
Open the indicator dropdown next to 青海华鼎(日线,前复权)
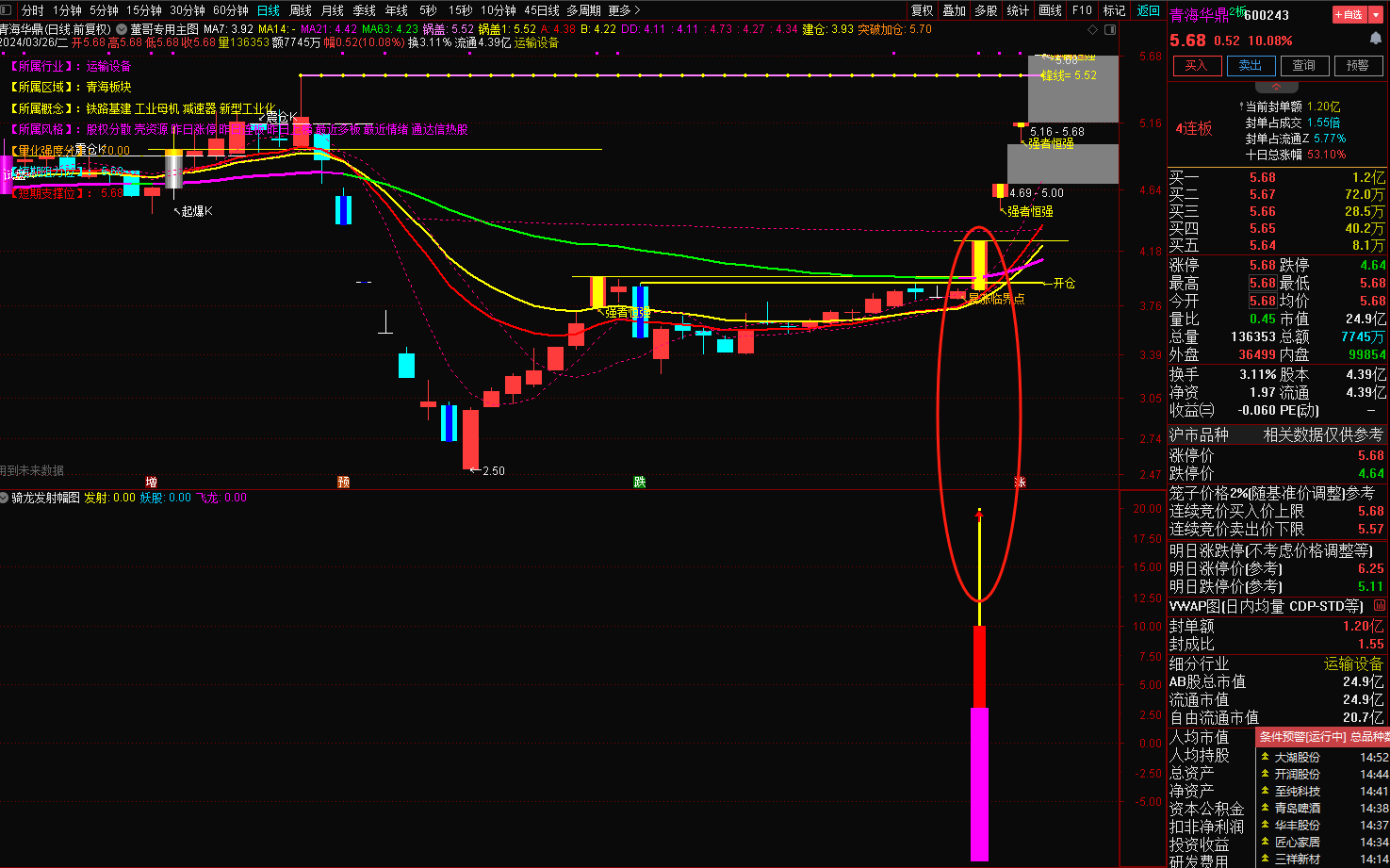122,29
